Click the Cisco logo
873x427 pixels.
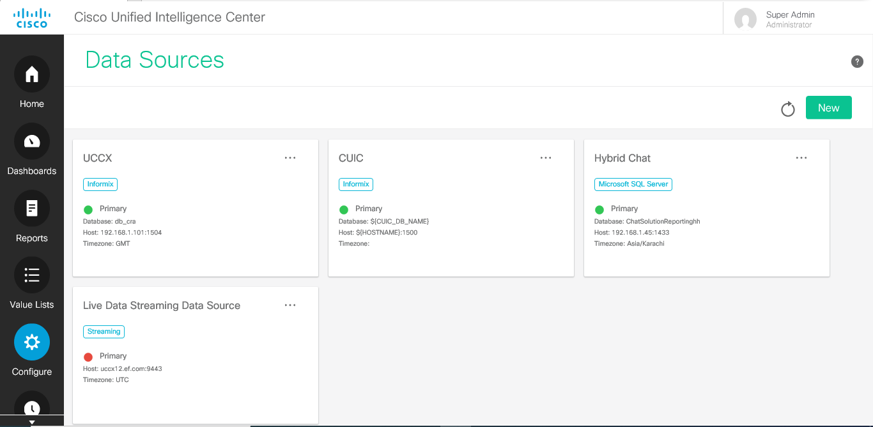pyautogui.click(x=31, y=18)
